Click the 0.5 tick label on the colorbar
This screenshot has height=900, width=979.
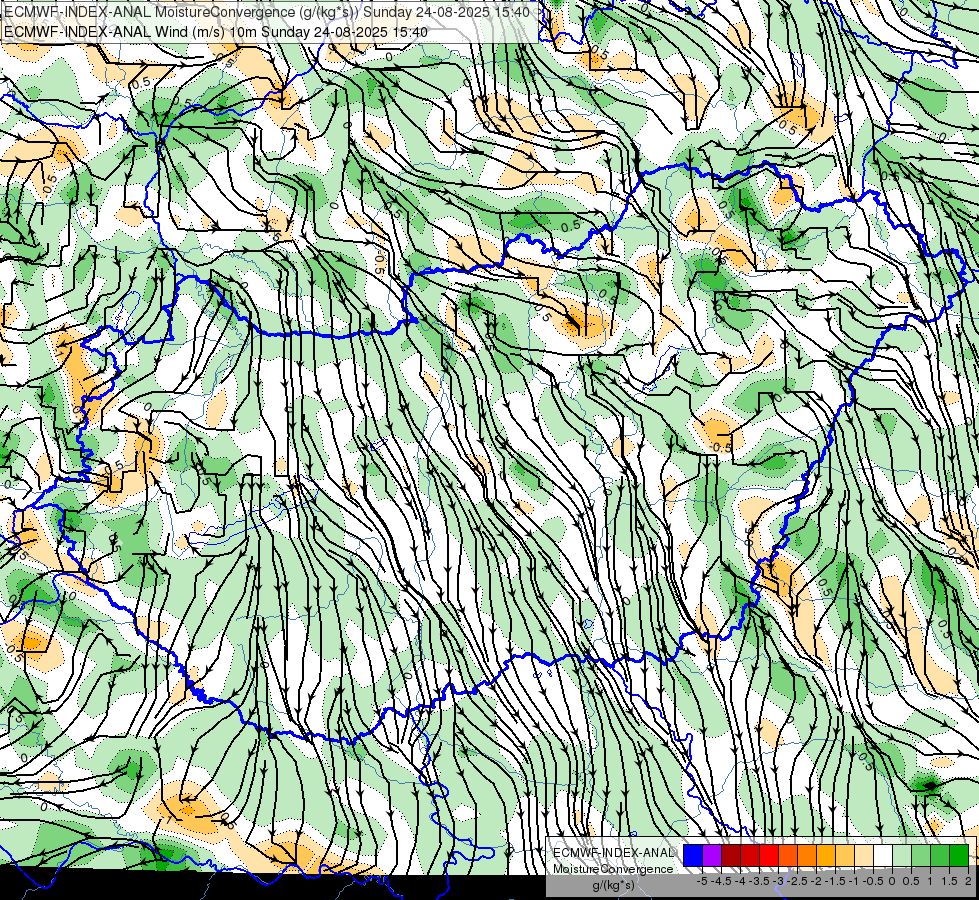click(x=911, y=881)
